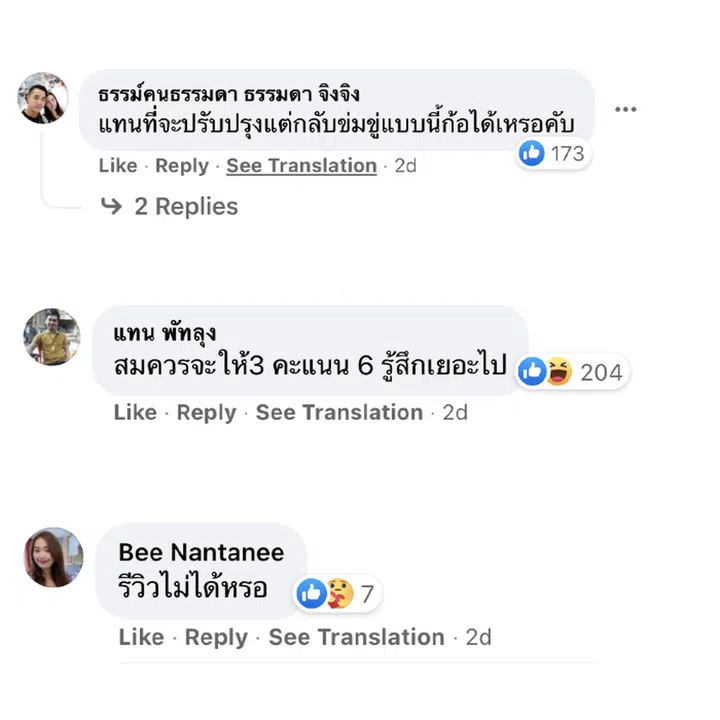See Translation for Bee Nantanee's comment

click(x=356, y=637)
